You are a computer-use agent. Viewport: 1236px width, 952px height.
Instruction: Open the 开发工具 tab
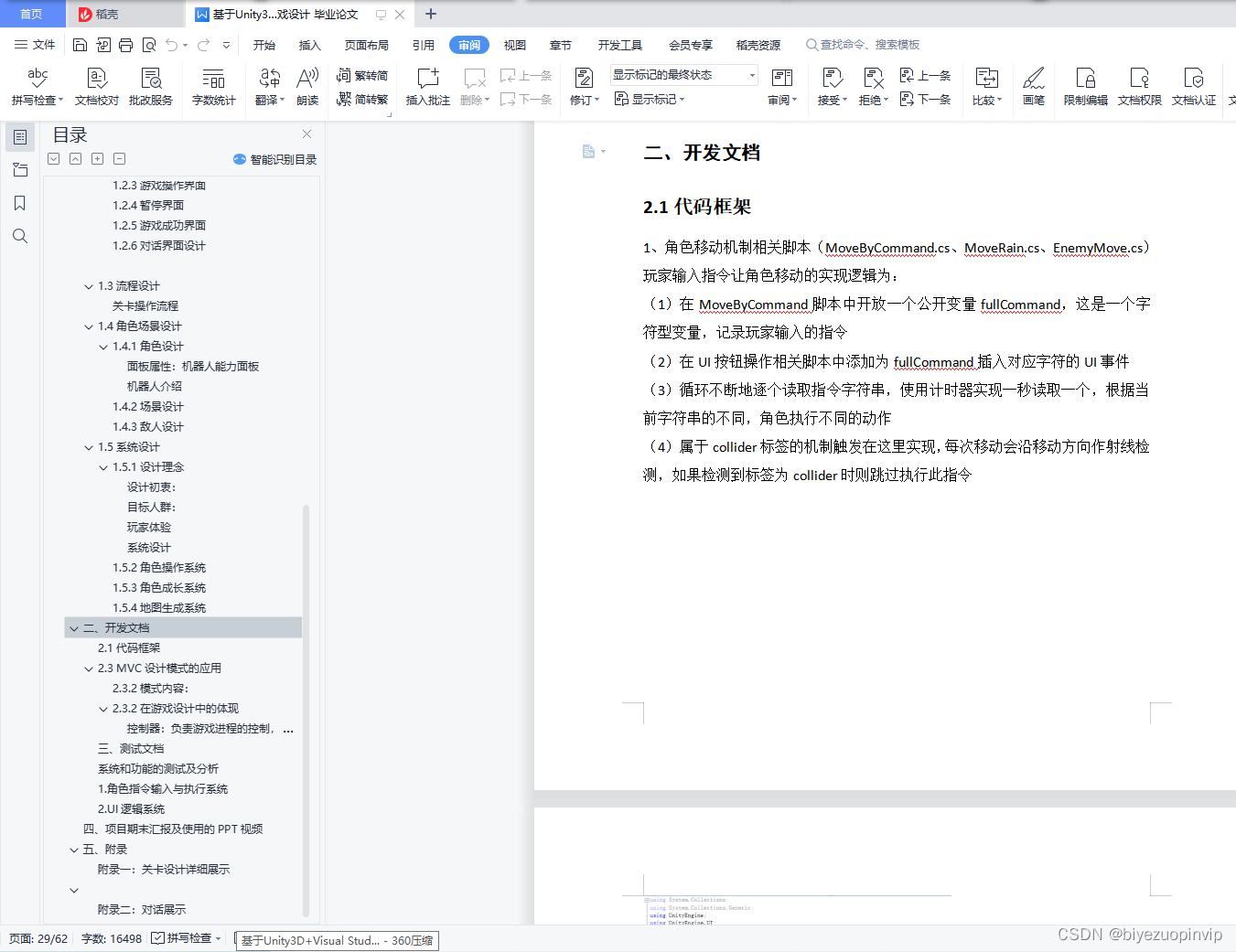(620, 45)
